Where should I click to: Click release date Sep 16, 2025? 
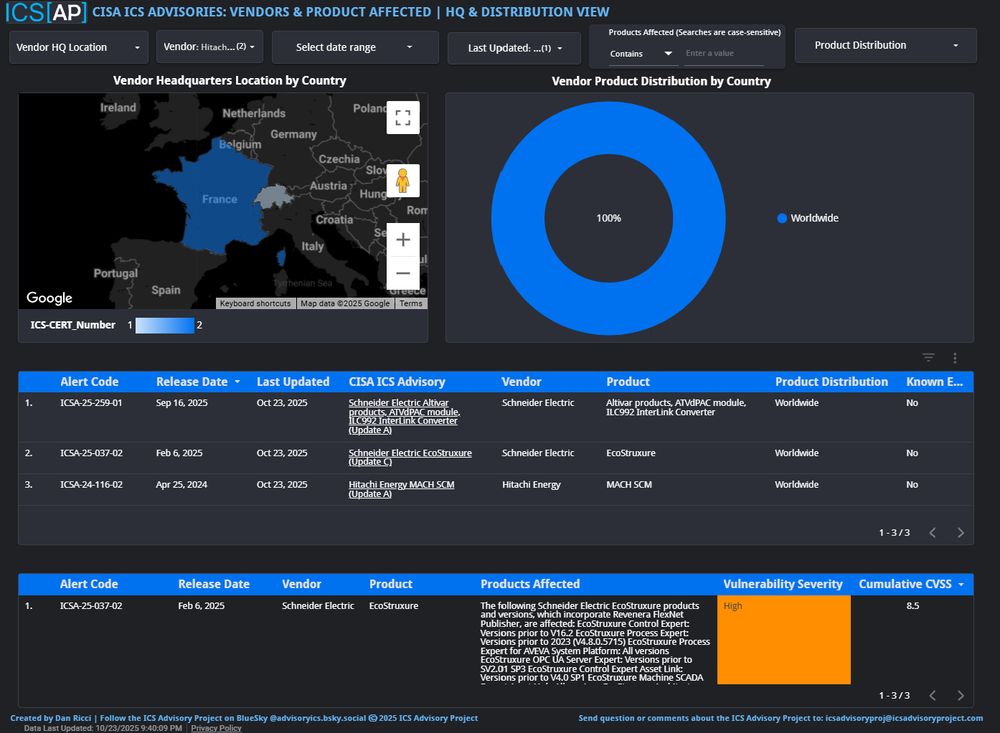182,403
